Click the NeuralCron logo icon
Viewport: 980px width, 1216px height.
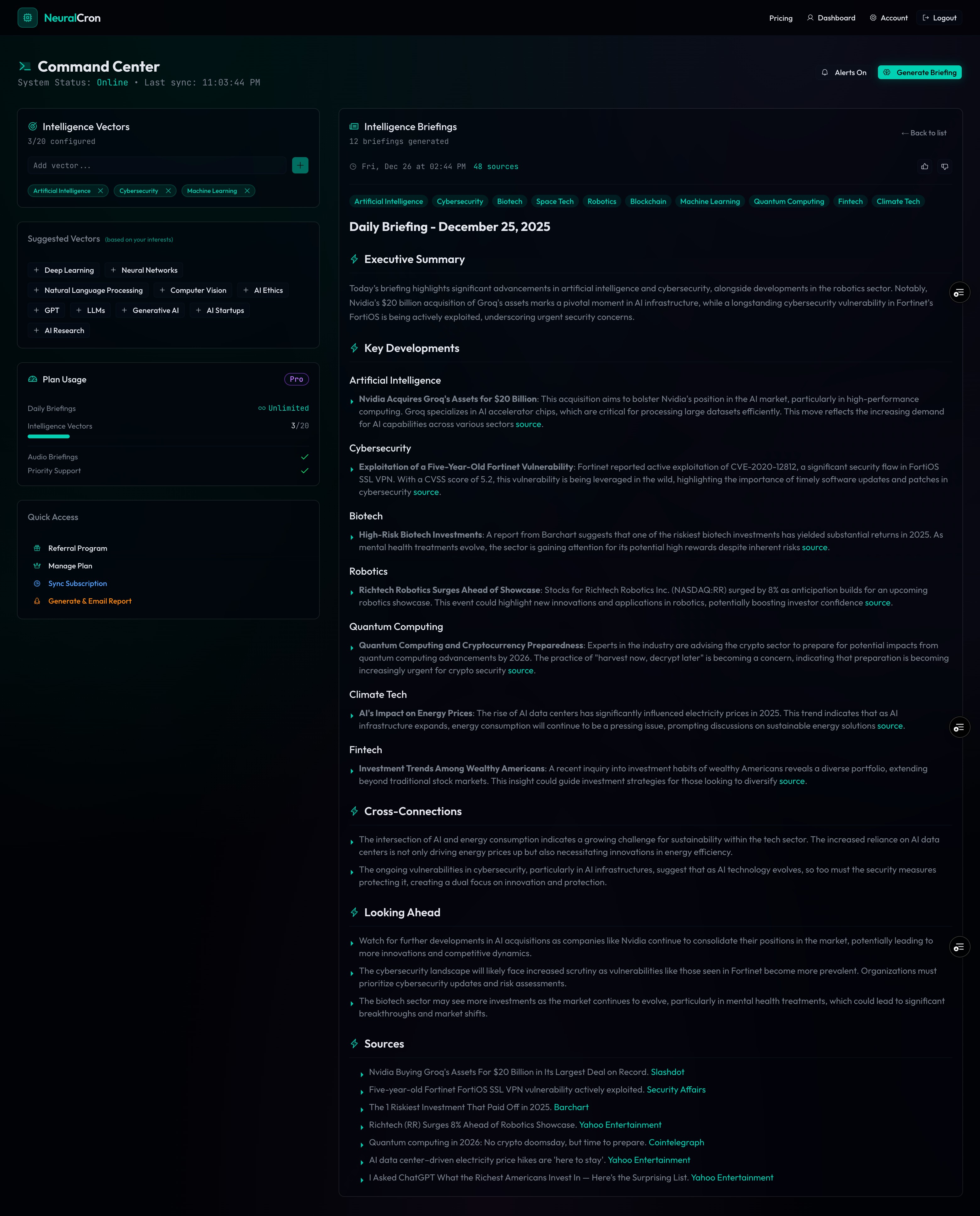27,18
